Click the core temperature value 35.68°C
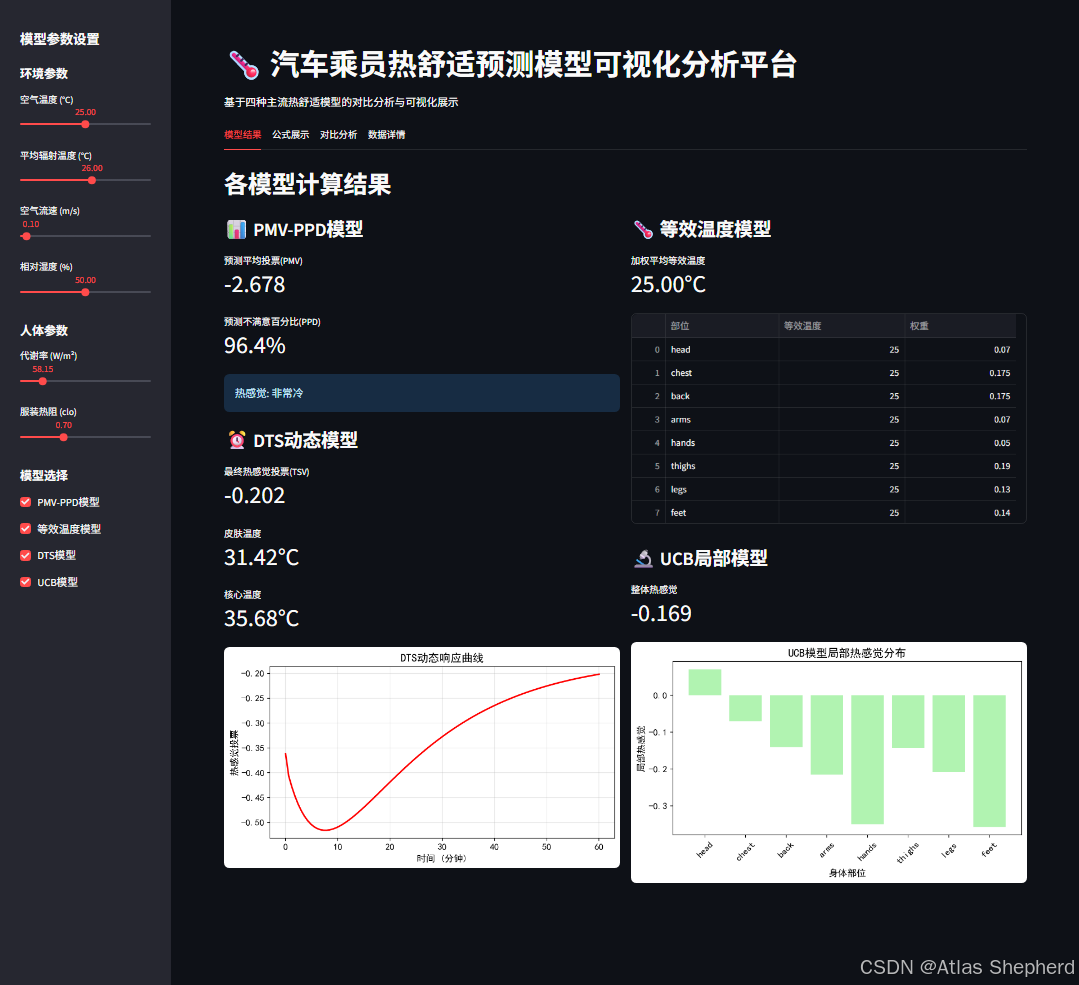This screenshot has height=985, width=1079. coord(261,618)
